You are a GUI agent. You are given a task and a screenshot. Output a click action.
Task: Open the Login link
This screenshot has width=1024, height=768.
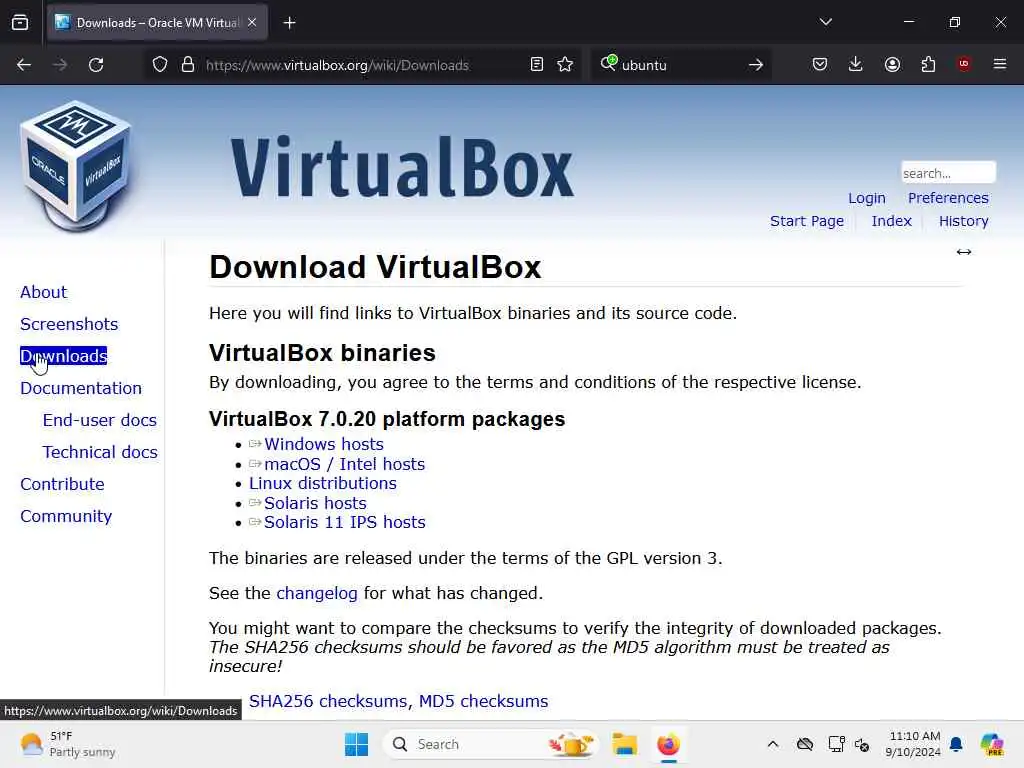tap(867, 198)
